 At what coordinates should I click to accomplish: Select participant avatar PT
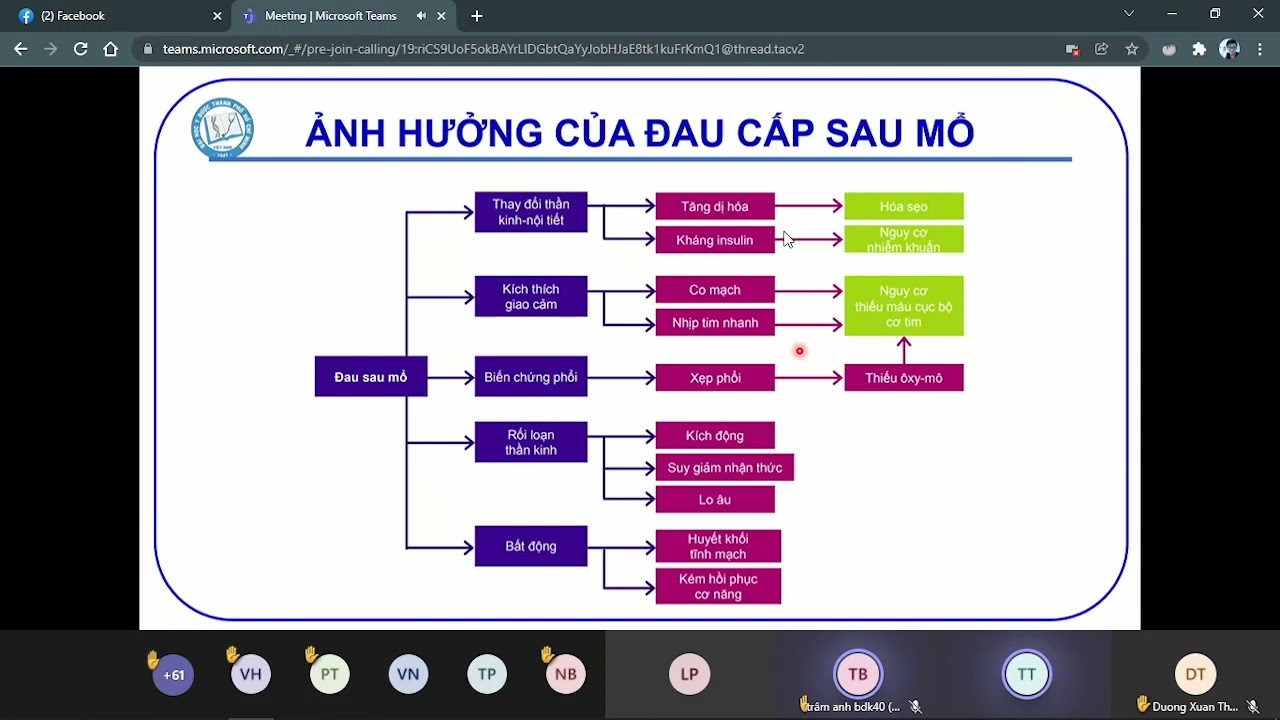[x=330, y=675]
